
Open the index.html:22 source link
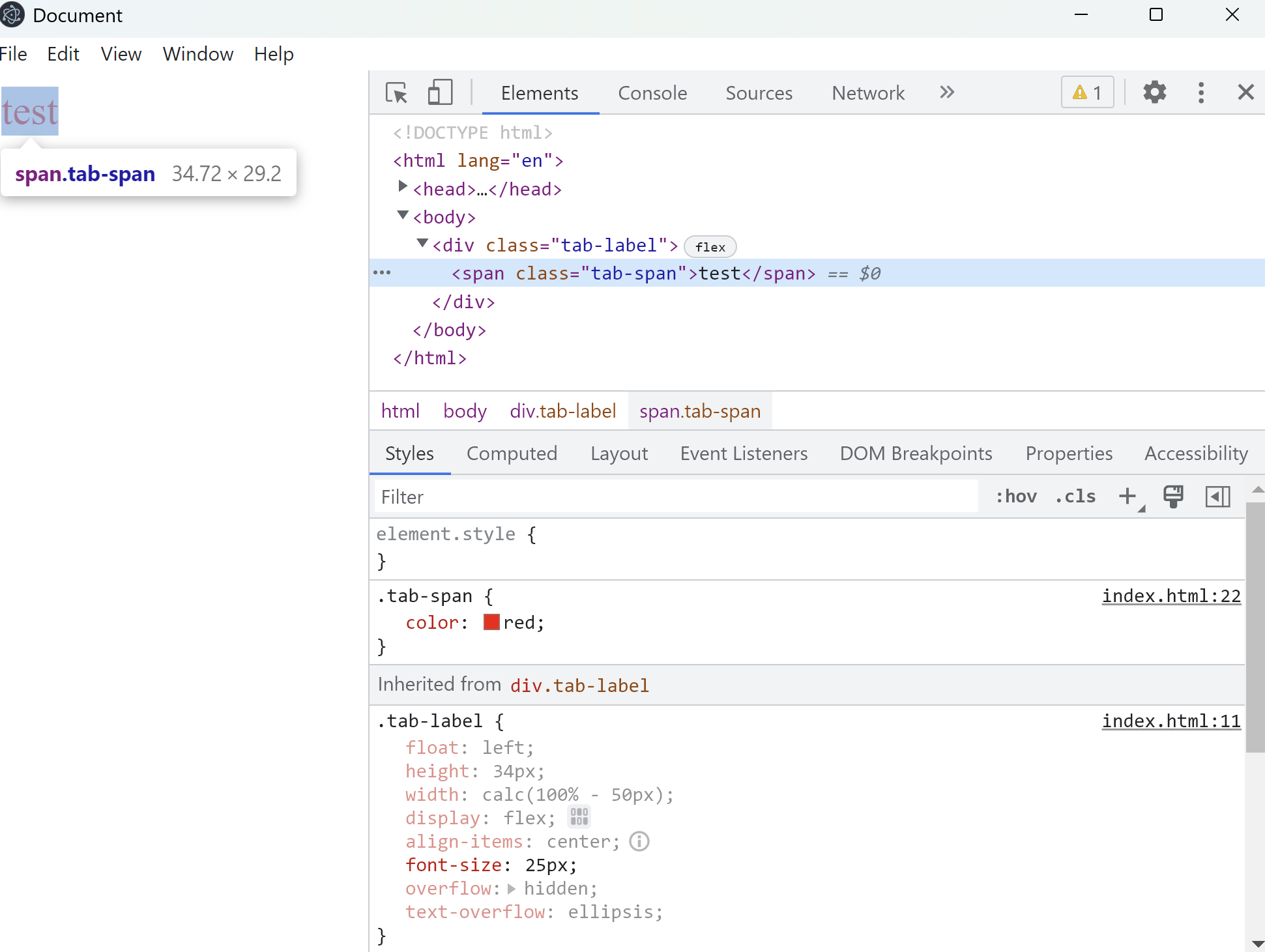(x=1170, y=596)
